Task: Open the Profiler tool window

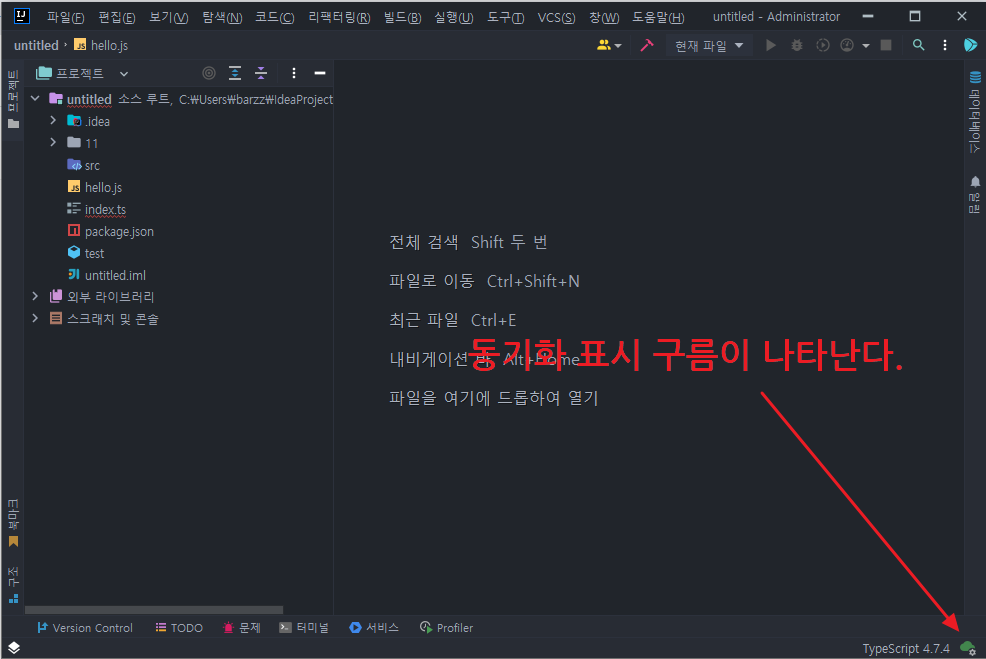Action: click(446, 628)
